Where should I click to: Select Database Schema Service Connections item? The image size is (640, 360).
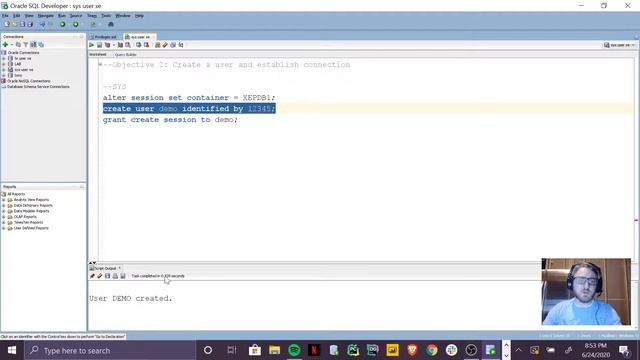coord(38,87)
